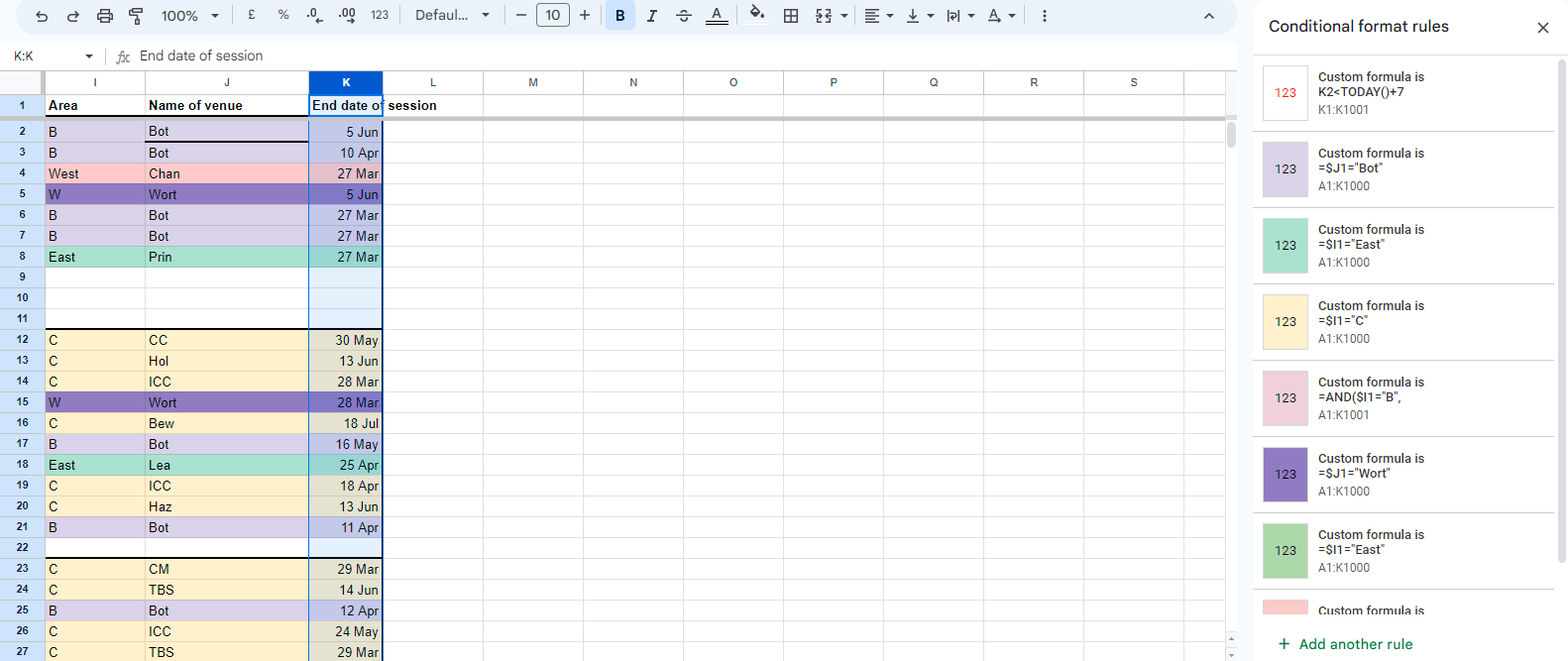Open the Default font dropdown
The width and height of the screenshot is (1568, 661).
point(452,15)
